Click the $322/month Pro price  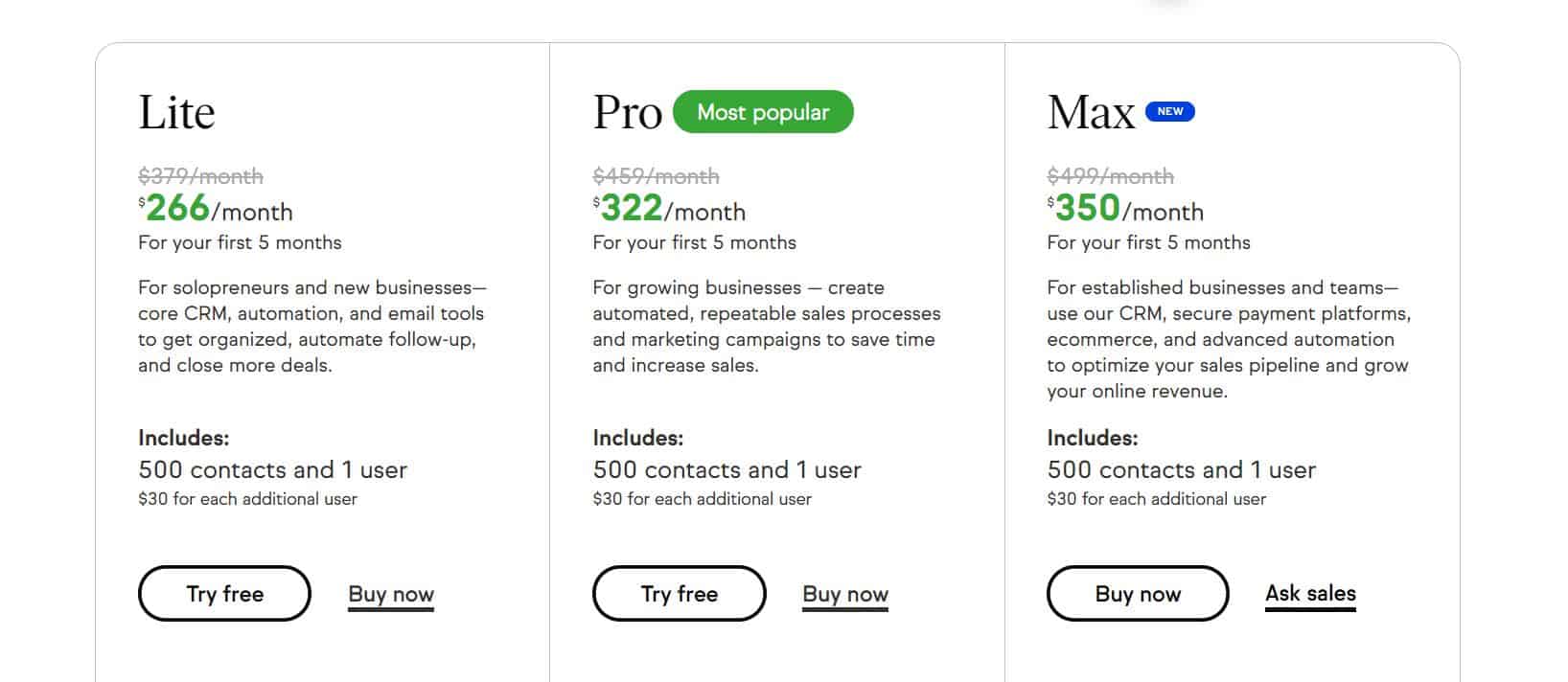coord(669,208)
